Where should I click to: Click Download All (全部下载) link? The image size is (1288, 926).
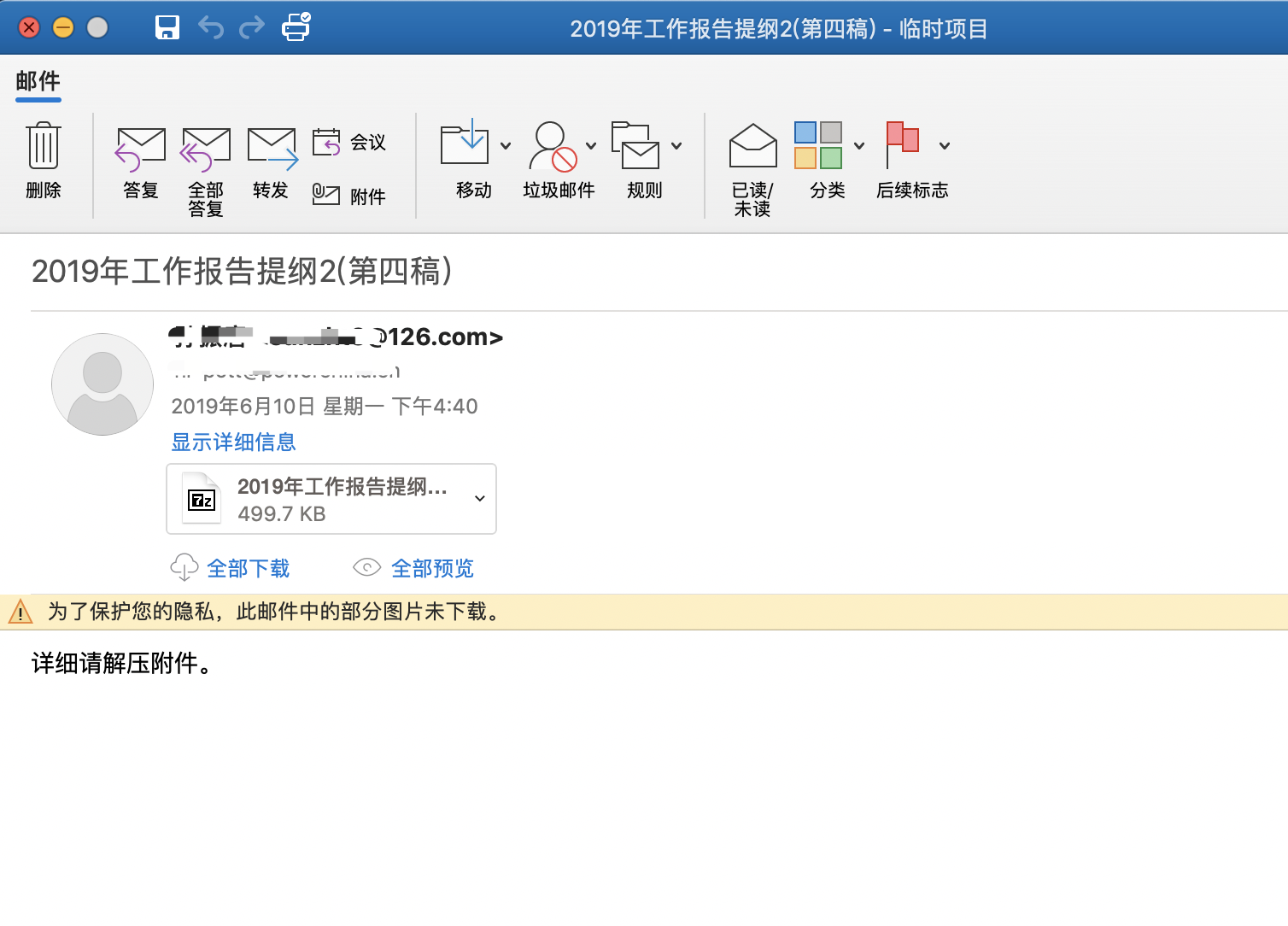[248, 568]
